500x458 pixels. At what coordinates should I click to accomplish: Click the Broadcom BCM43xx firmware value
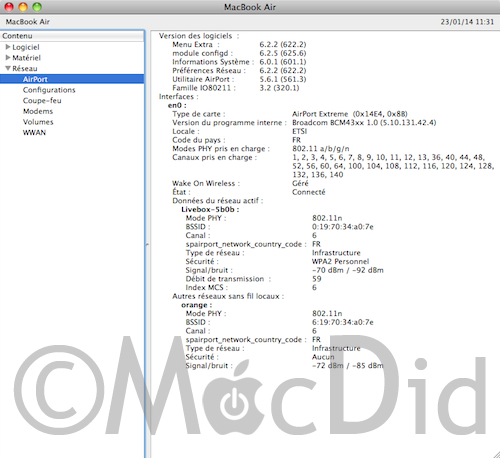click(364, 122)
